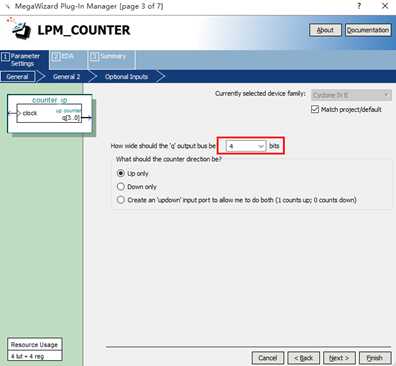Click the Finish button
This screenshot has height=366, width=396.
(x=375, y=358)
